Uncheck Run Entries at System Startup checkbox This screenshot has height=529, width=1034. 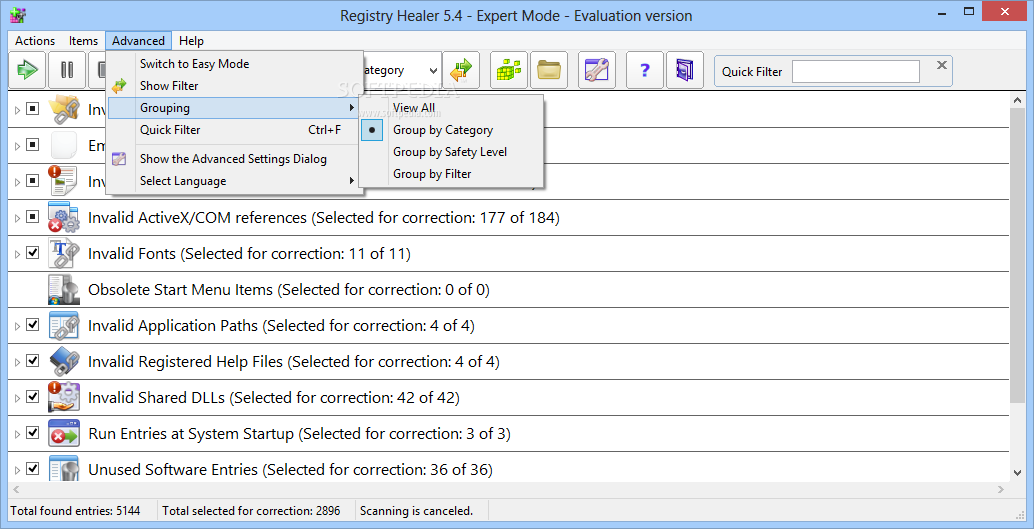point(32,433)
